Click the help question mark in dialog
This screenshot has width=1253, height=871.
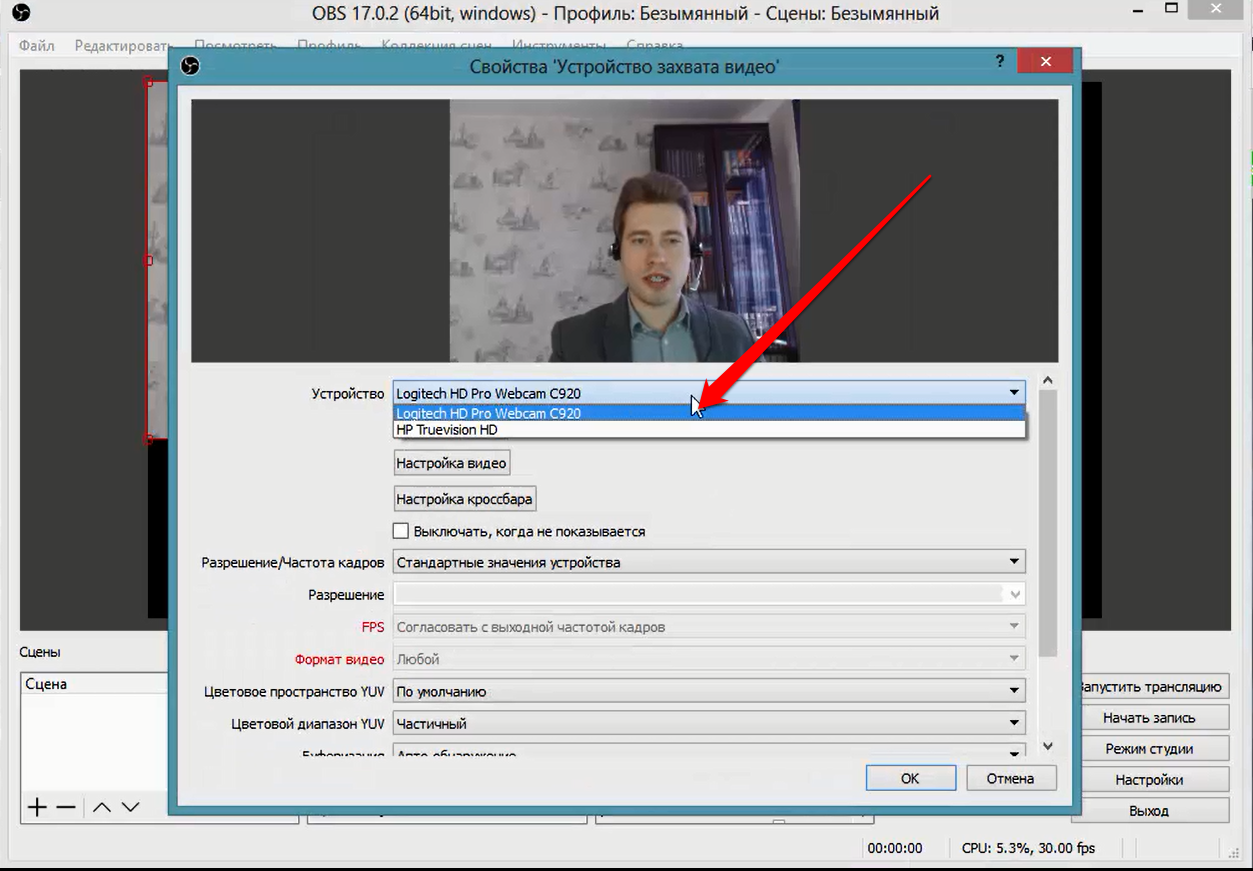pos(999,62)
